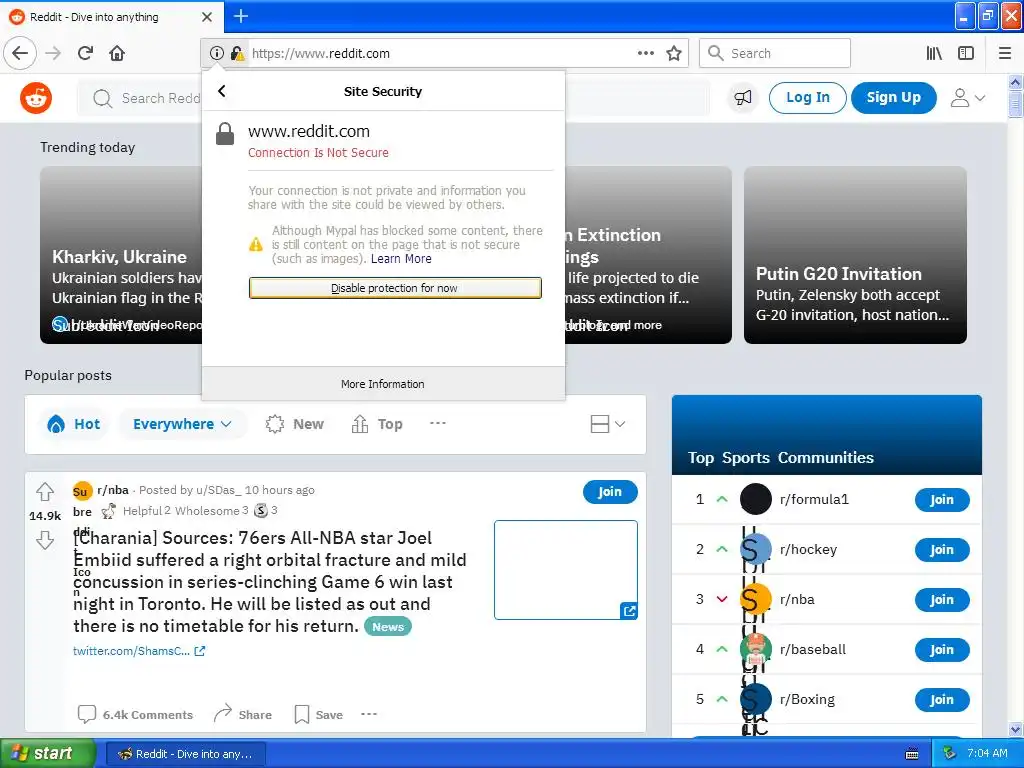This screenshot has width=1024, height=768.
Task: Select the Hot sort tab
Action: [74, 424]
